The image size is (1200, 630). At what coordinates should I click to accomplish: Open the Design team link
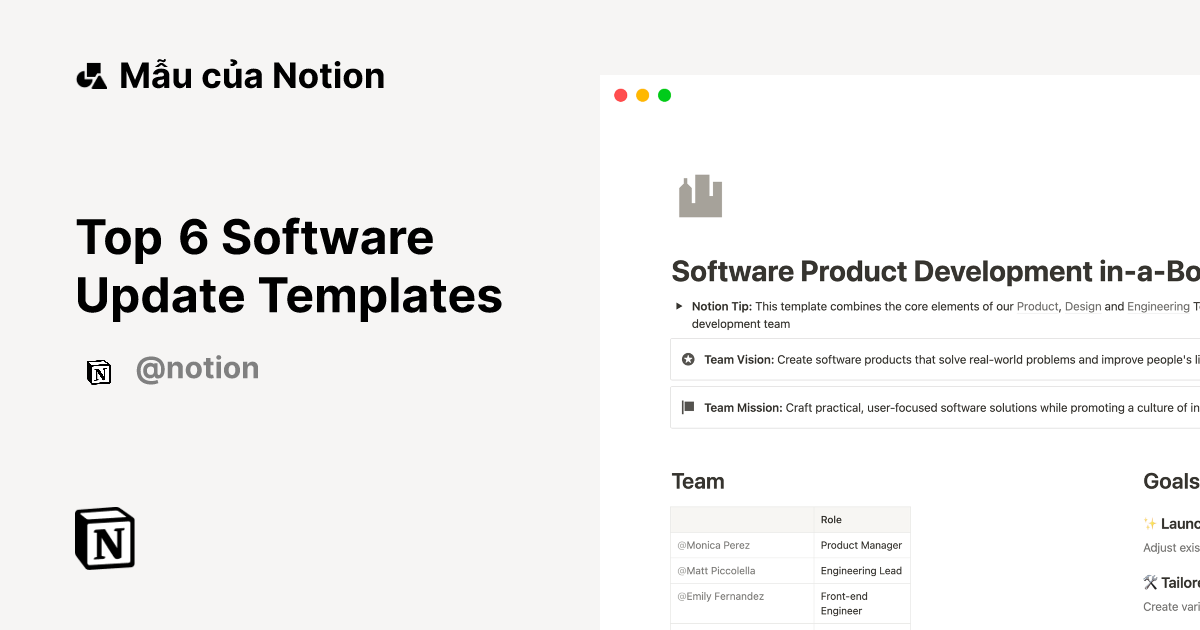pyautogui.click(x=1083, y=306)
